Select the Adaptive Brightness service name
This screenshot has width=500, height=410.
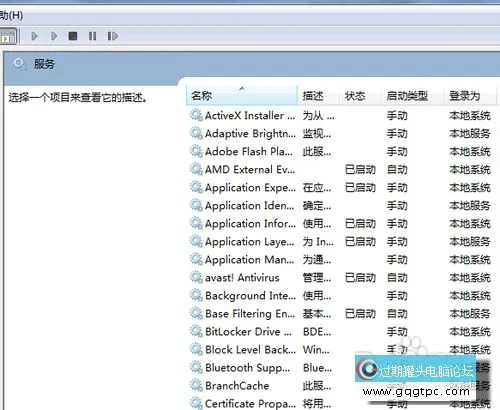coord(250,134)
